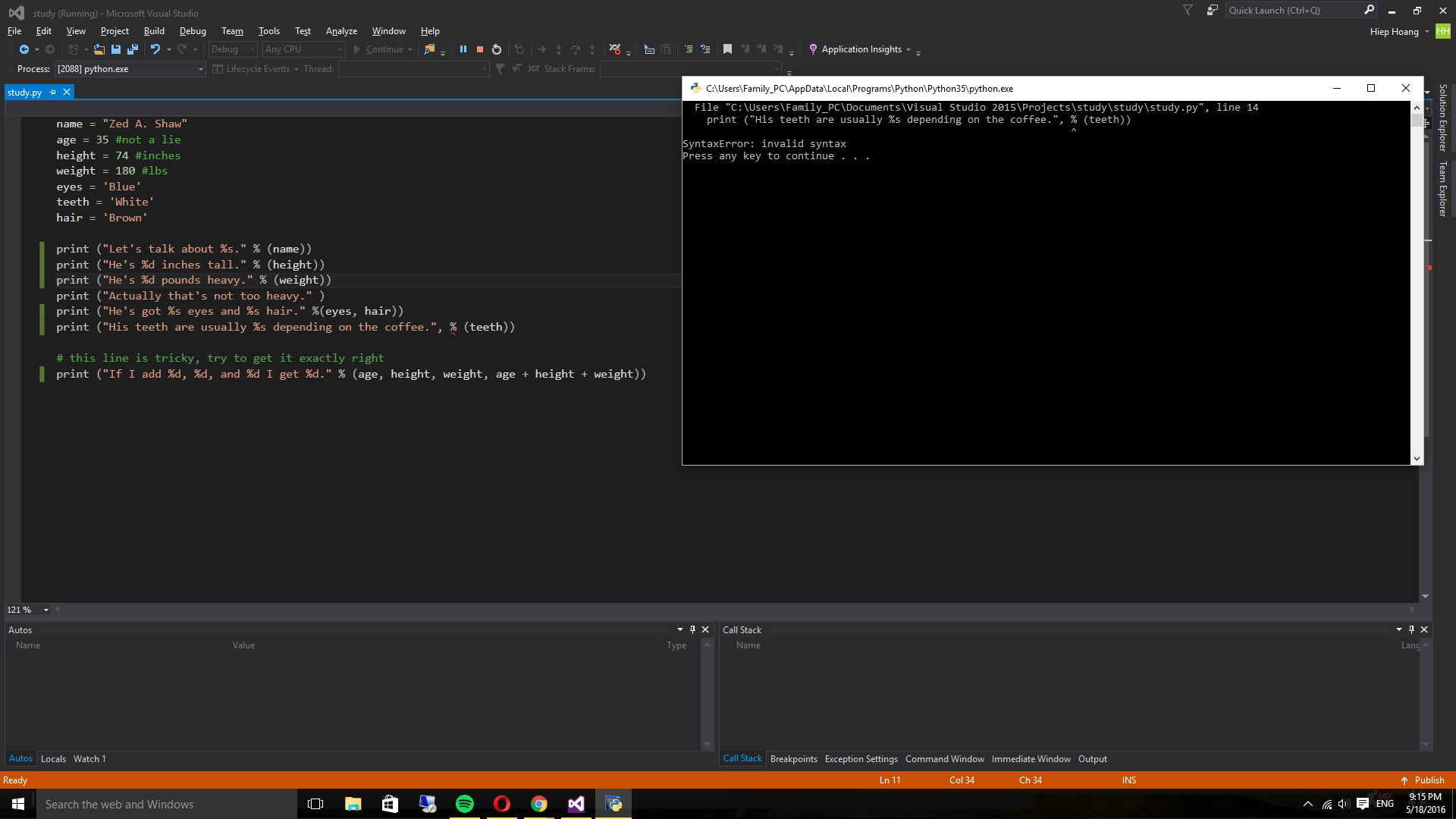Viewport: 1456px width, 819px height.
Task: Open Spotify from the taskbar
Action: (x=465, y=804)
